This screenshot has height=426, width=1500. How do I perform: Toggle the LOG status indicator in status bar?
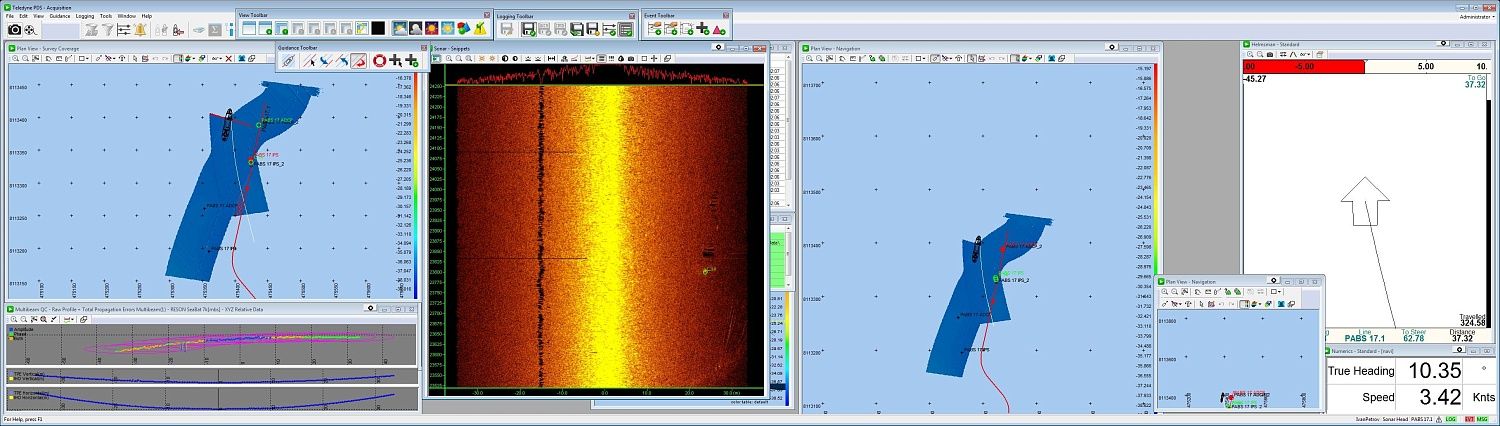pos(1451,419)
